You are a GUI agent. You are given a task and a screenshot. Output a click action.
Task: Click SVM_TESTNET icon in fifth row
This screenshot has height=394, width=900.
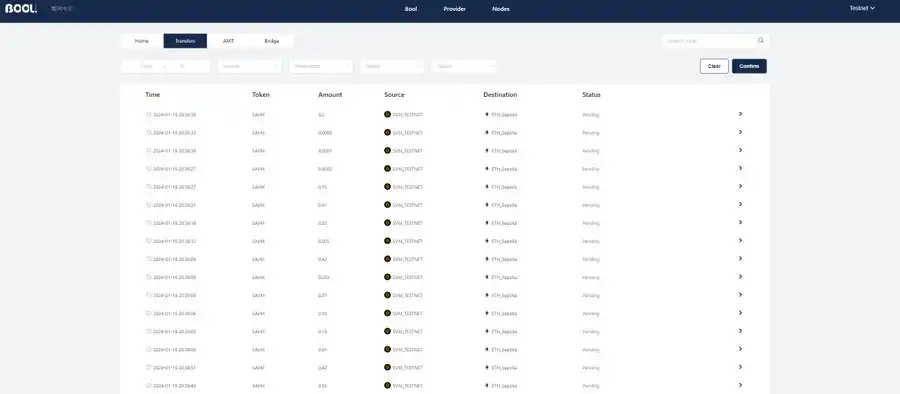387,187
